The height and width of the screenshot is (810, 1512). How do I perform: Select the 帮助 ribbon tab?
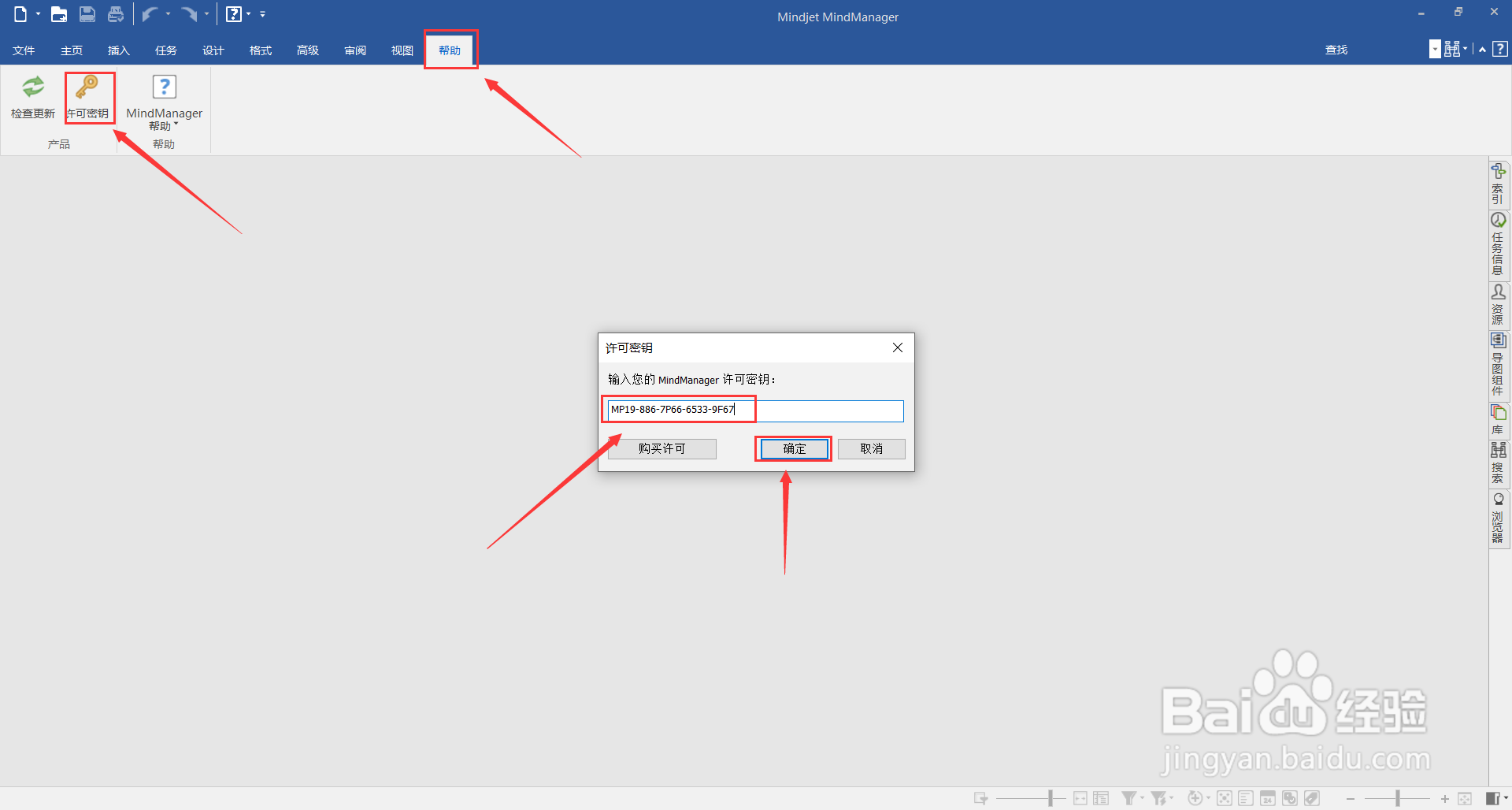click(x=450, y=50)
